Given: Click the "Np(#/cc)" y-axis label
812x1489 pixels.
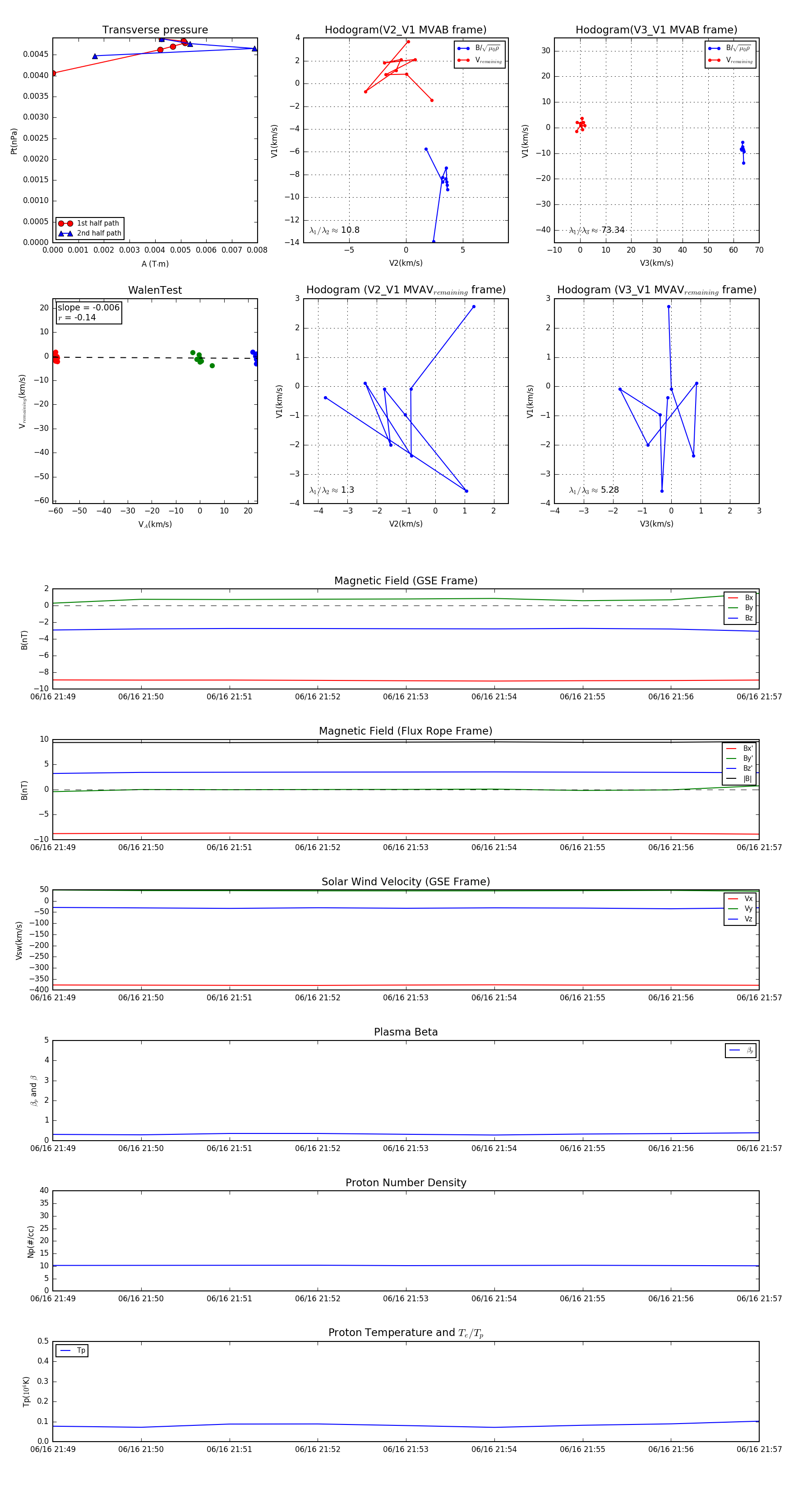Looking at the screenshot, I should pyautogui.click(x=31, y=1241).
